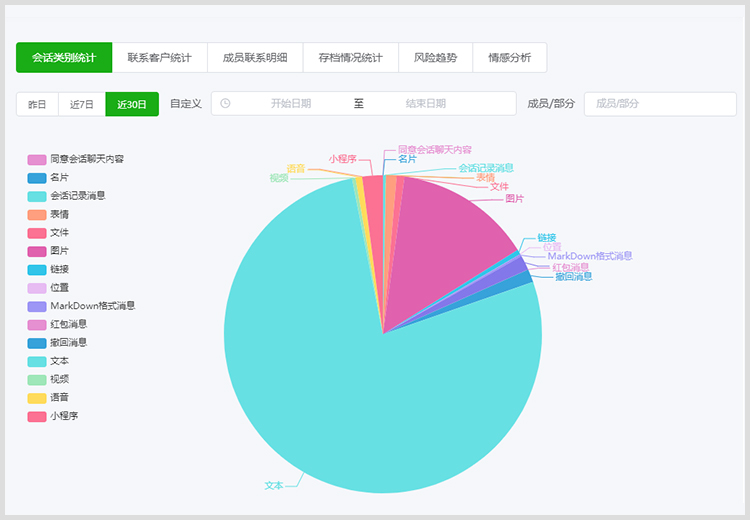Toggle the 文件 legend entry

48,233
